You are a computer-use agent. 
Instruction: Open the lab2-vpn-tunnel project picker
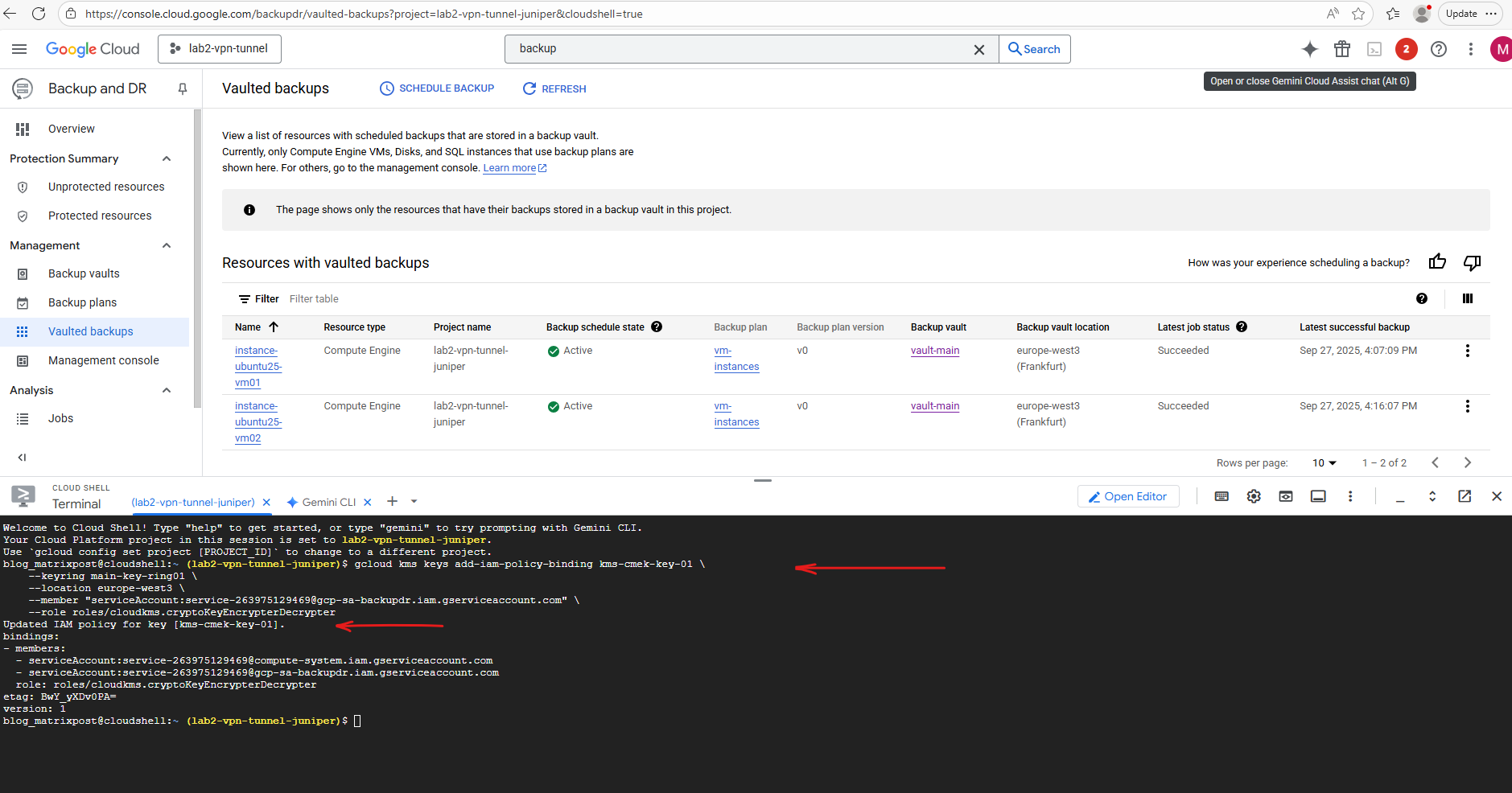(220, 49)
